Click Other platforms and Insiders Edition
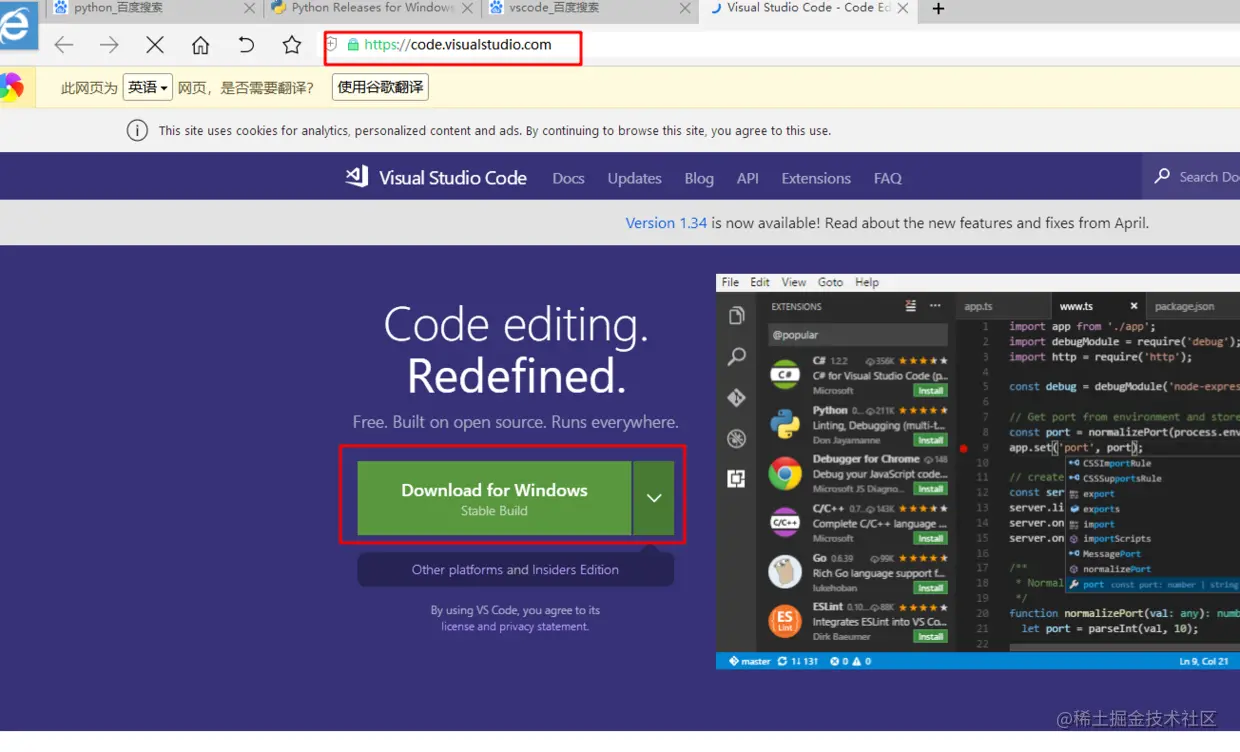Viewport: 1240px width, 752px height. 515,570
